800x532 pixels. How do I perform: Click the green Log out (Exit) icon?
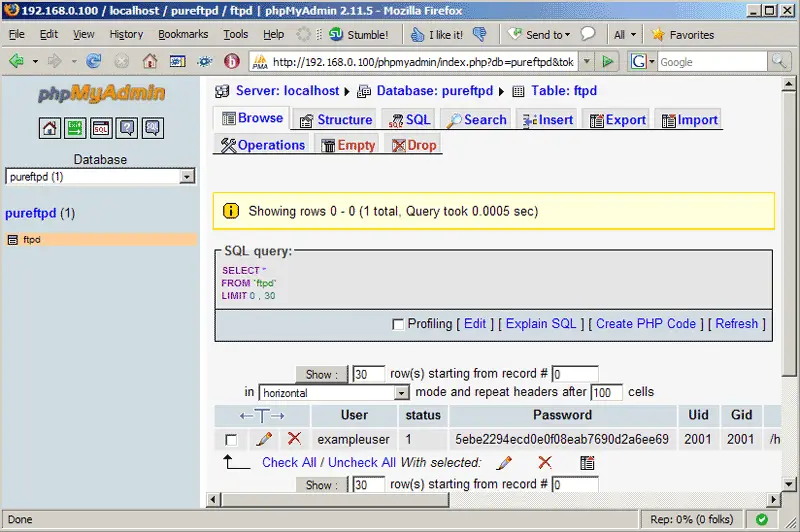(75, 128)
